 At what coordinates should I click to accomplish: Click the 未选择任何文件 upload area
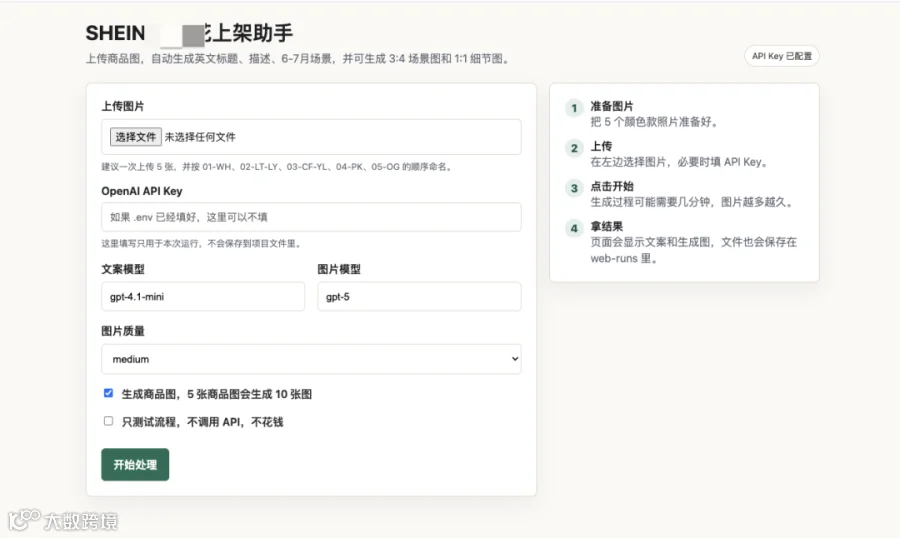point(200,137)
